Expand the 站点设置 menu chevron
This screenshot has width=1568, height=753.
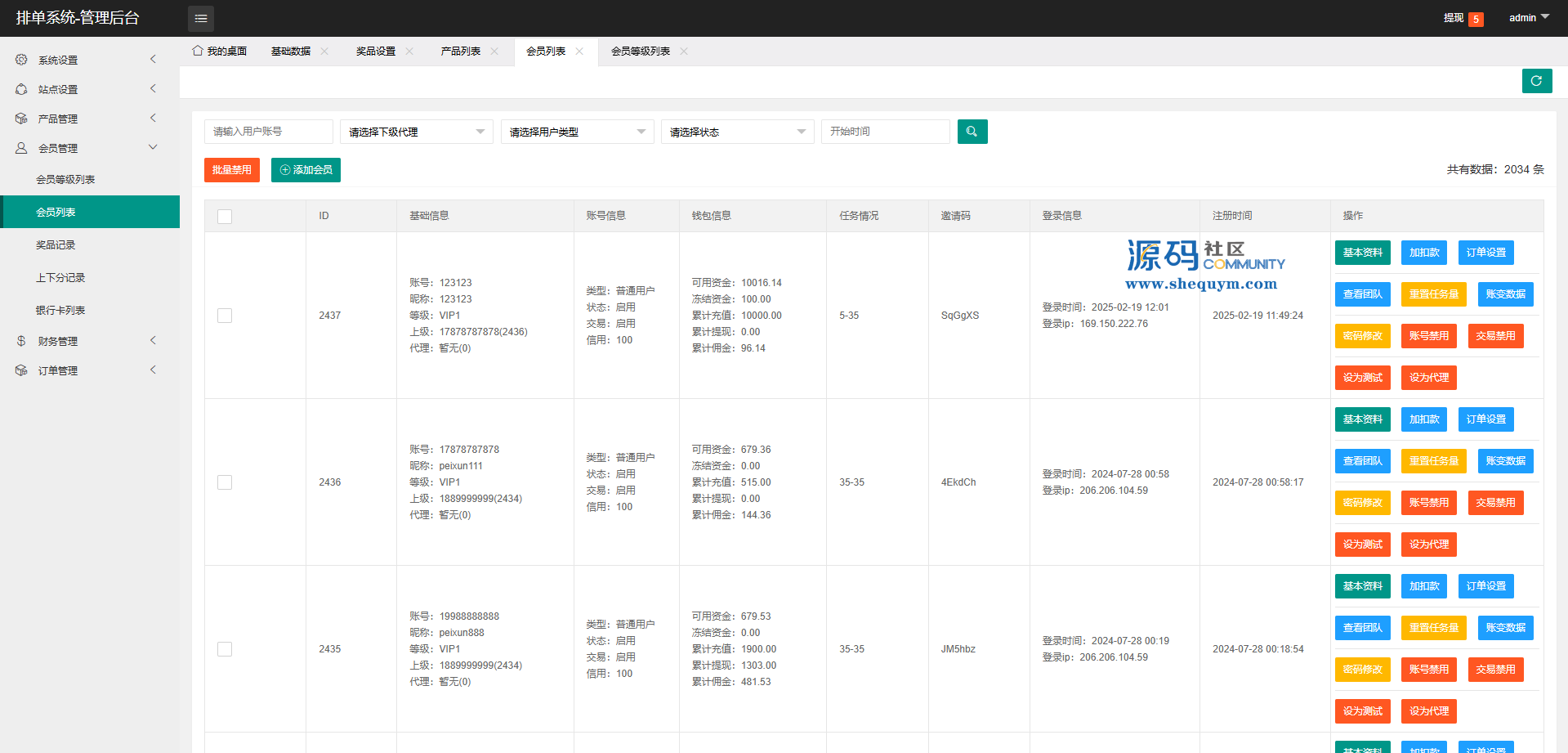coord(153,88)
